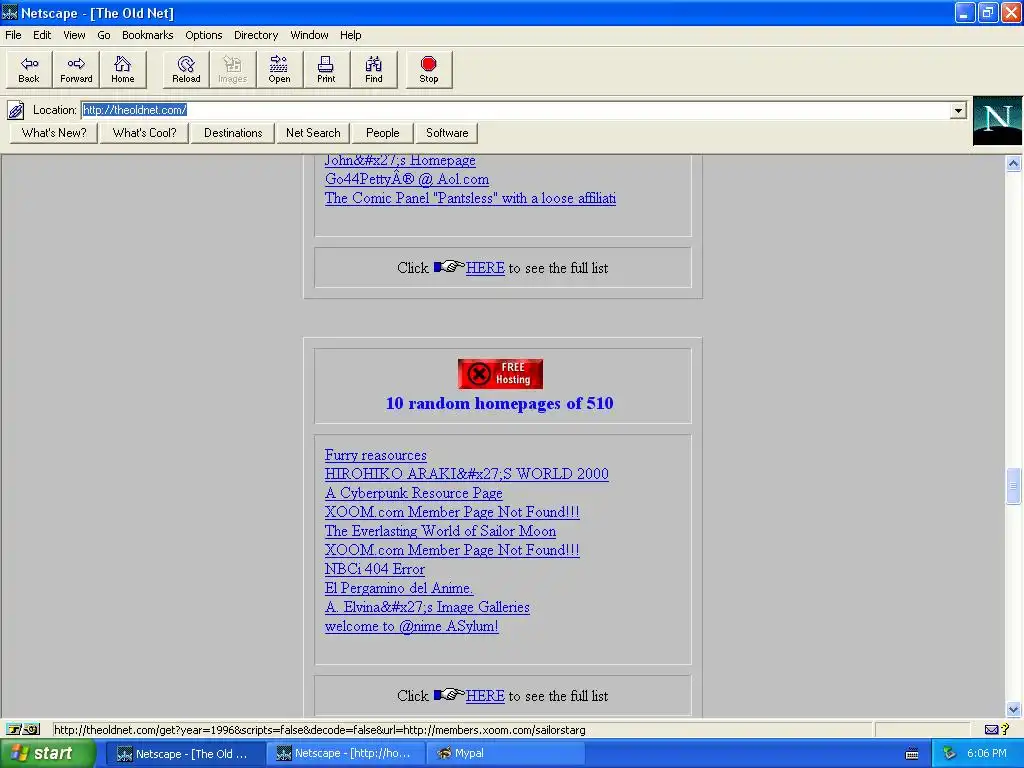Open A Cyberpunk Resource Page link
Image resolution: width=1024 pixels, height=768 pixels.
pos(413,493)
